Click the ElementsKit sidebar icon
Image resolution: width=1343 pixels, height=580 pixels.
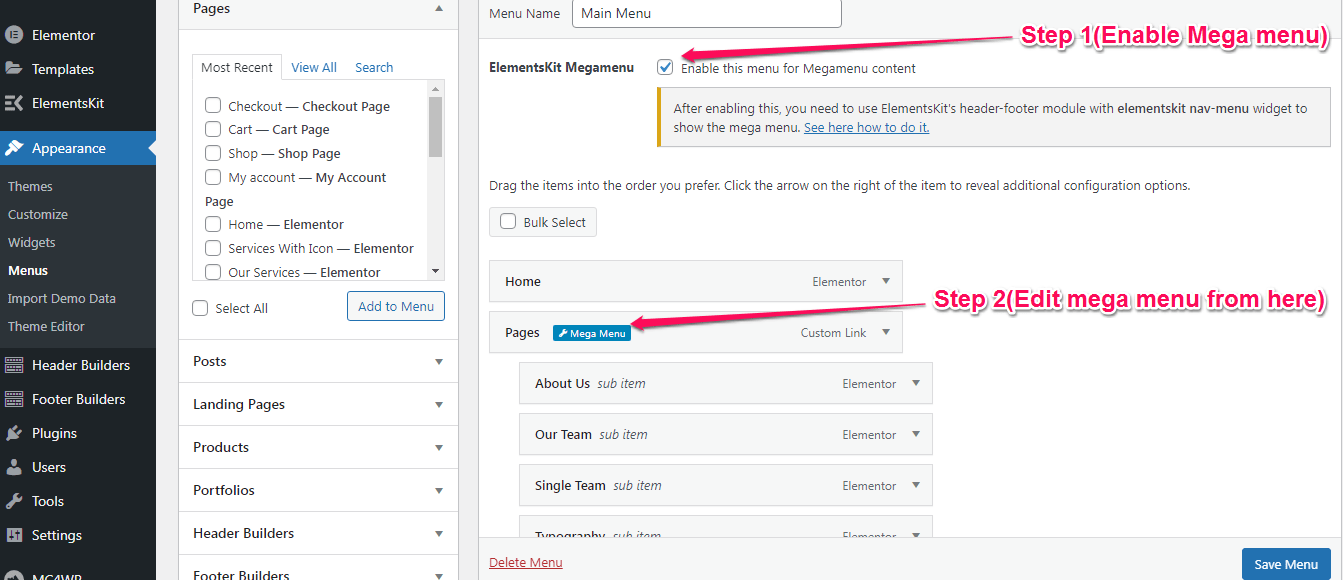pos(14,103)
